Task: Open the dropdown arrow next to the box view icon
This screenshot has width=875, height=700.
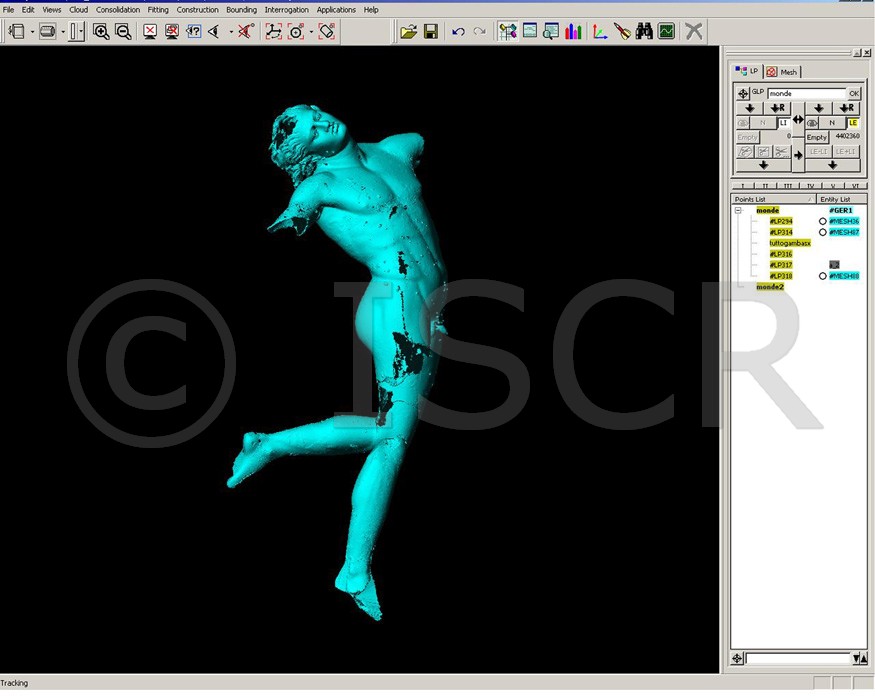Action: (32, 32)
